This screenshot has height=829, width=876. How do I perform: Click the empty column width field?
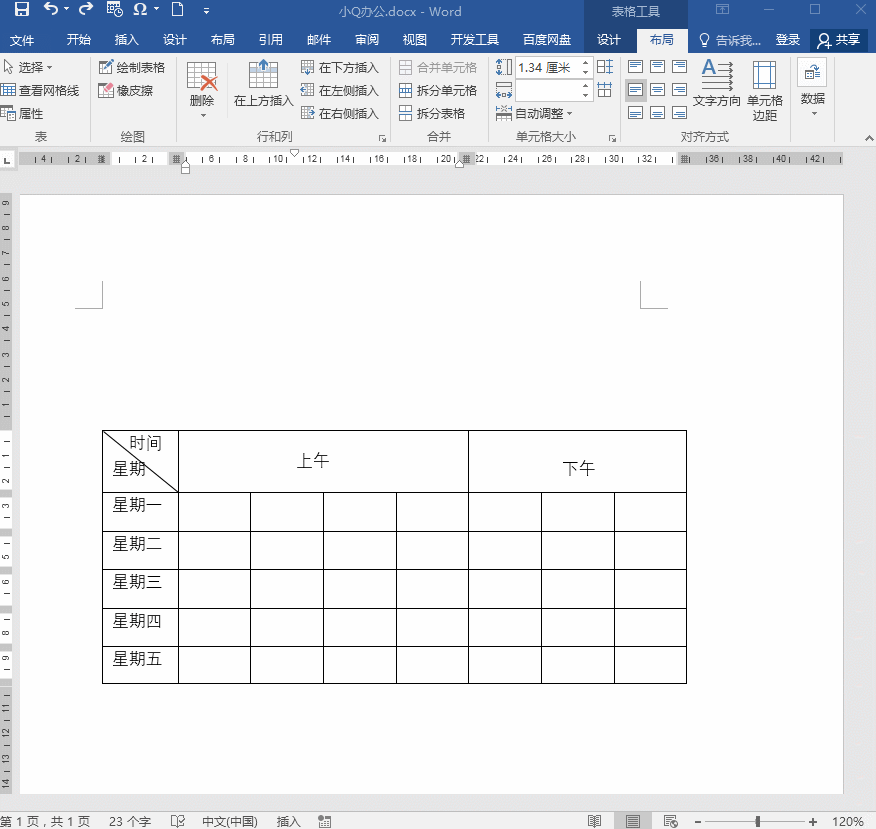pos(548,90)
